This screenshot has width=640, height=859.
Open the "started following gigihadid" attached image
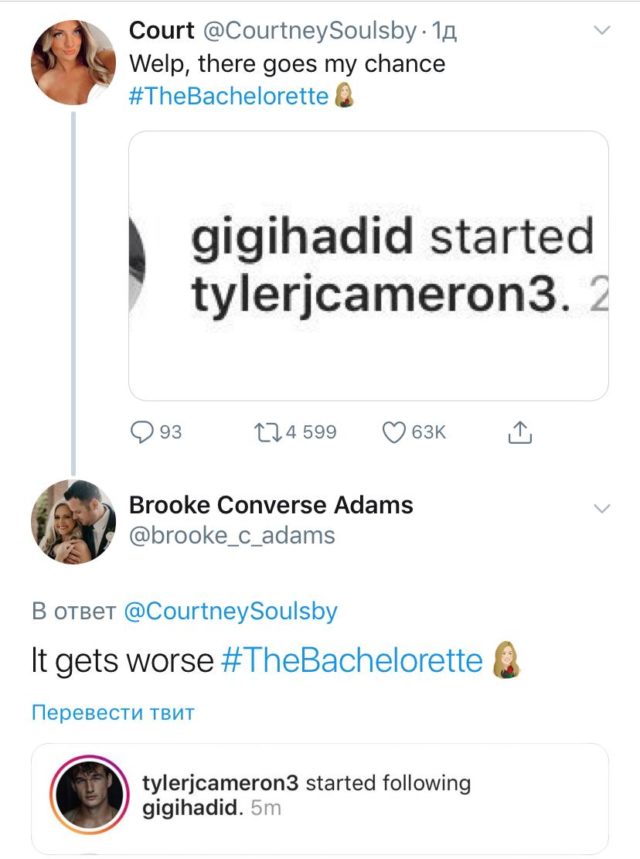(x=320, y=797)
